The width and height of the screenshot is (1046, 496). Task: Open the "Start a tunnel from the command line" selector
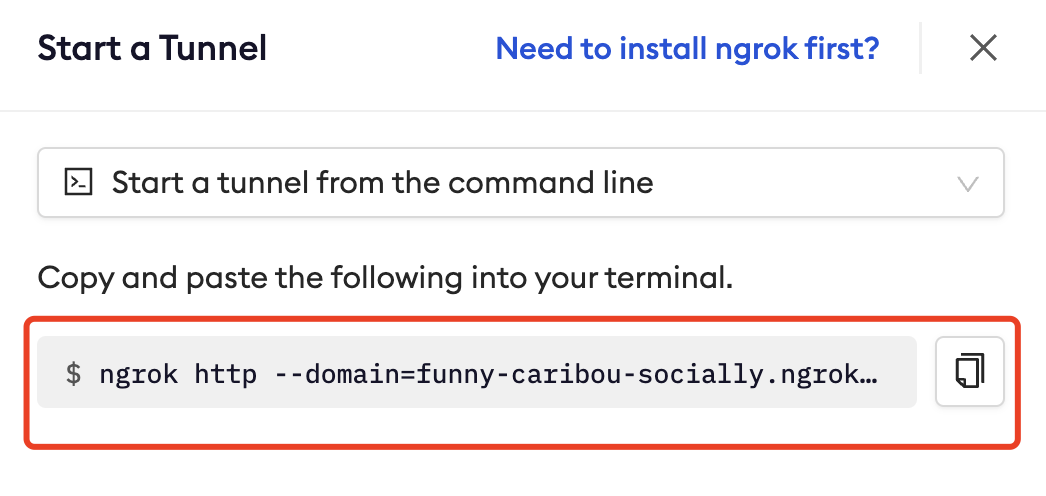pyautogui.click(x=381, y=183)
